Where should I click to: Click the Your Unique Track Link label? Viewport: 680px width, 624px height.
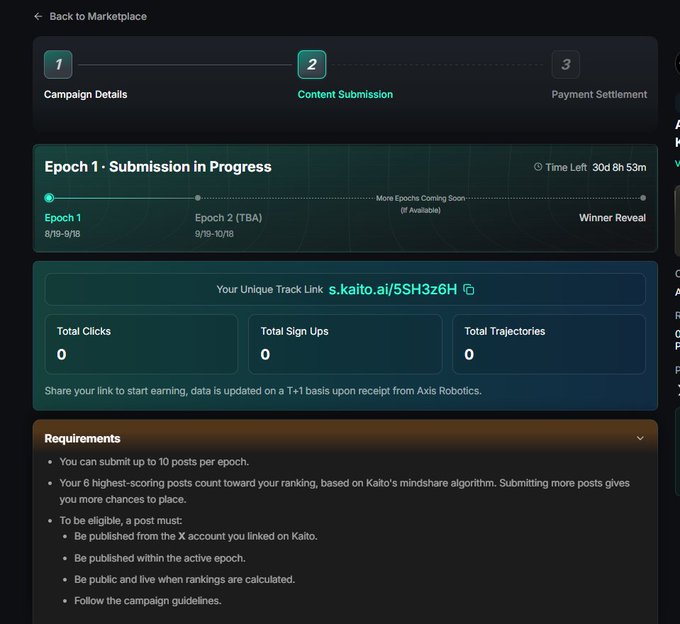[x=270, y=289]
